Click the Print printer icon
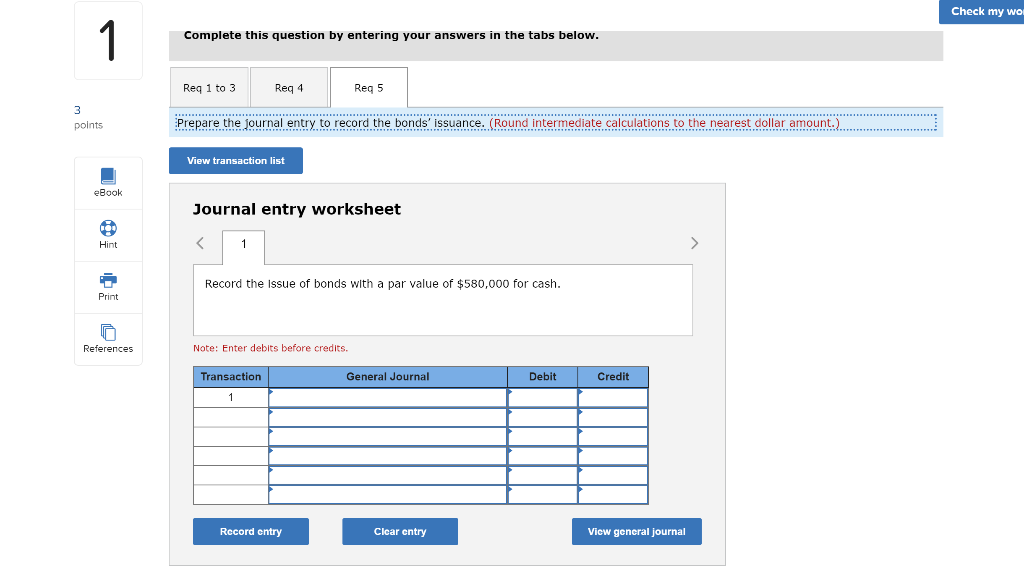Viewport: 1024px width, 566px height. [108, 281]
